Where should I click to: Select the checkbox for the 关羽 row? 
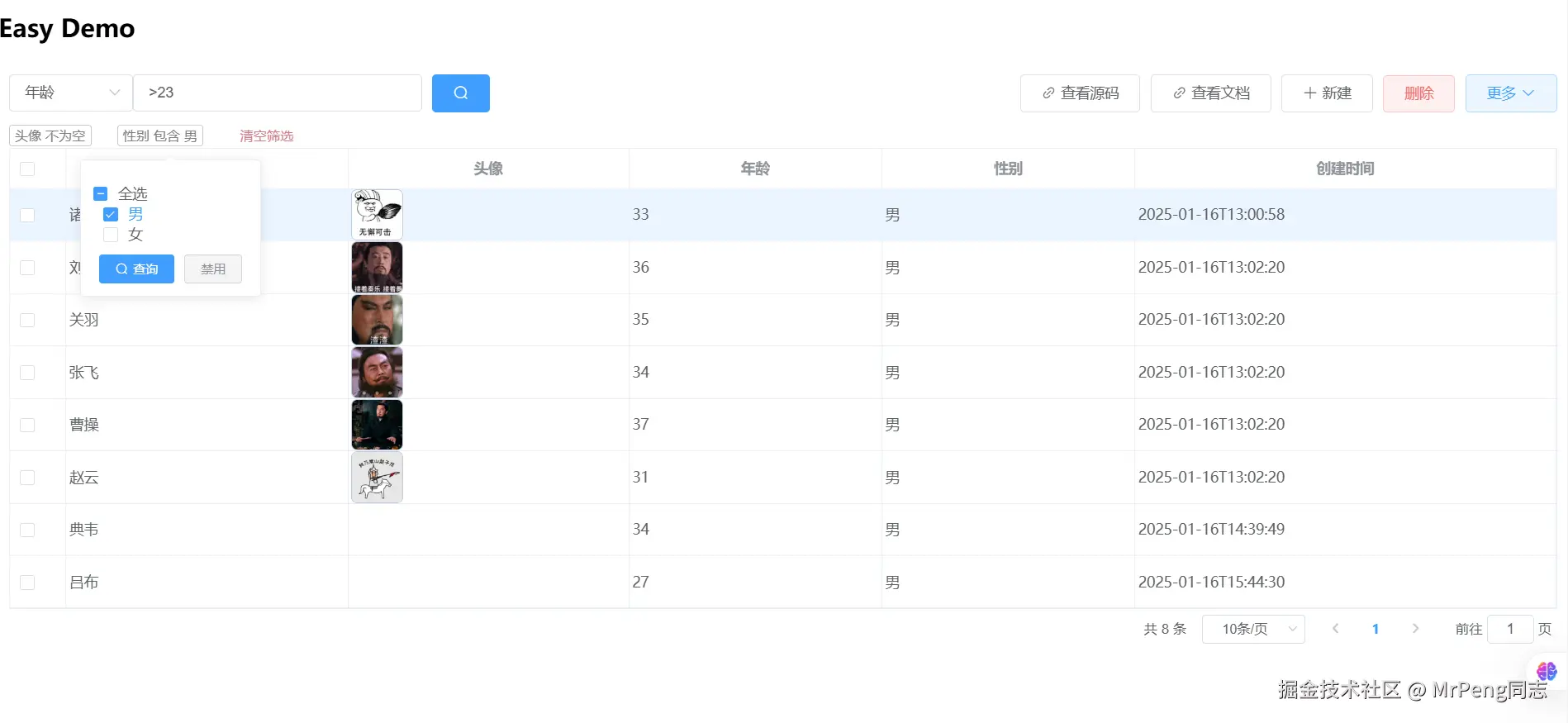pos(27,320)
